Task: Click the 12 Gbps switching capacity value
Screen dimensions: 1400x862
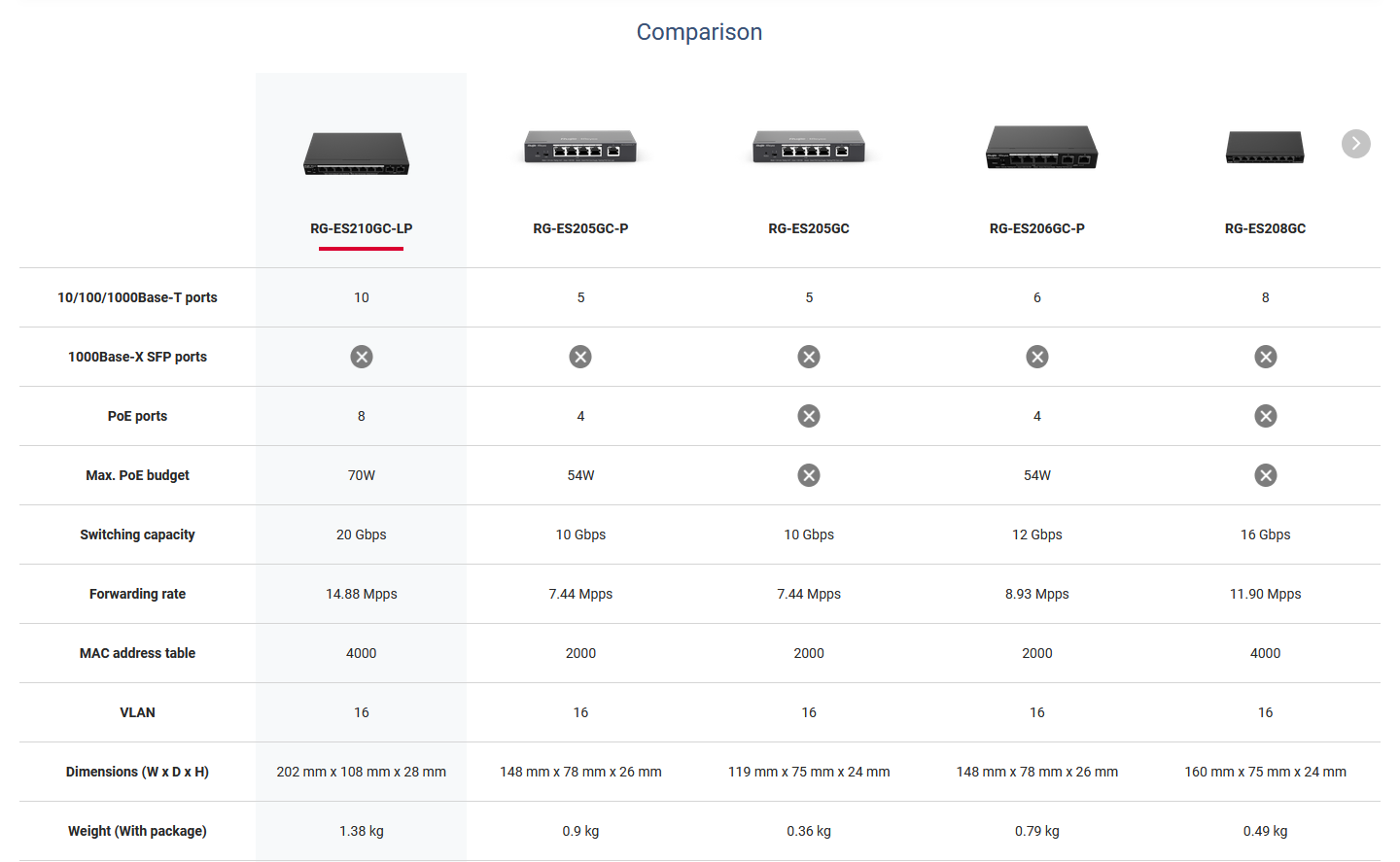Action: pyautogui.click(x=1037, y=534)
